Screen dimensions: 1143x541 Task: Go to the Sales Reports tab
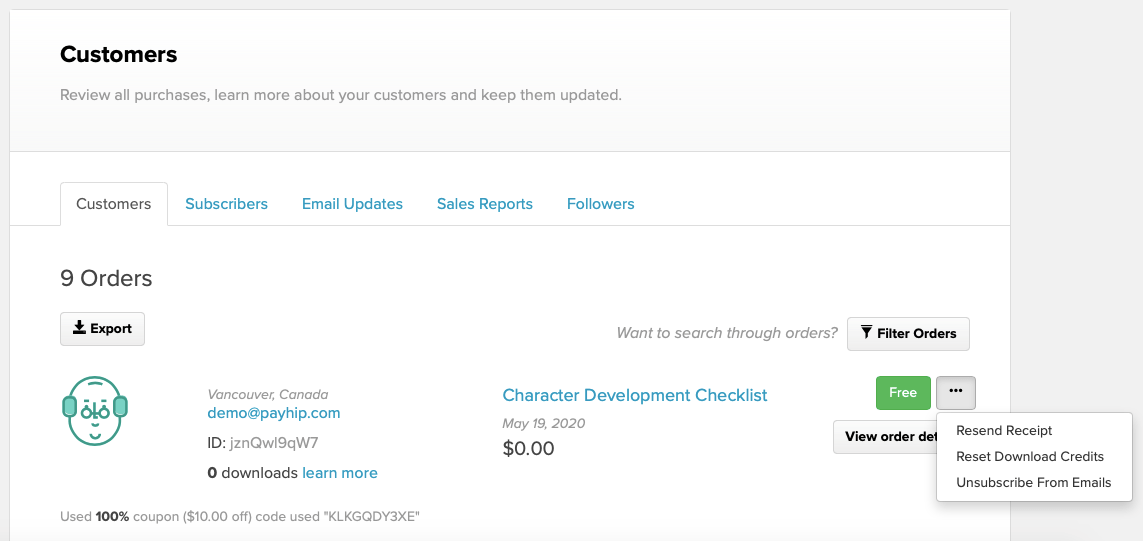485,204
